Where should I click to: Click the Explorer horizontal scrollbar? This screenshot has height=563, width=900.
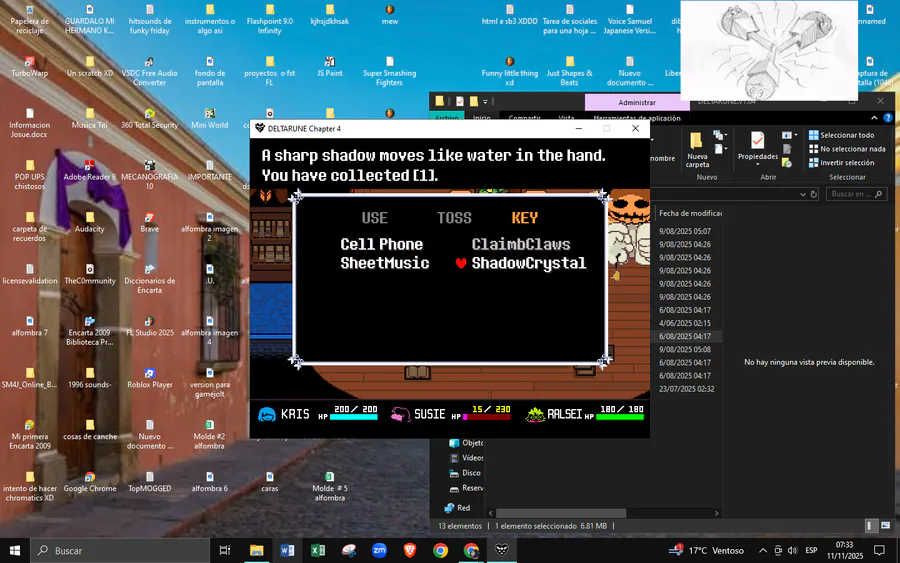(x=561, y=513)
